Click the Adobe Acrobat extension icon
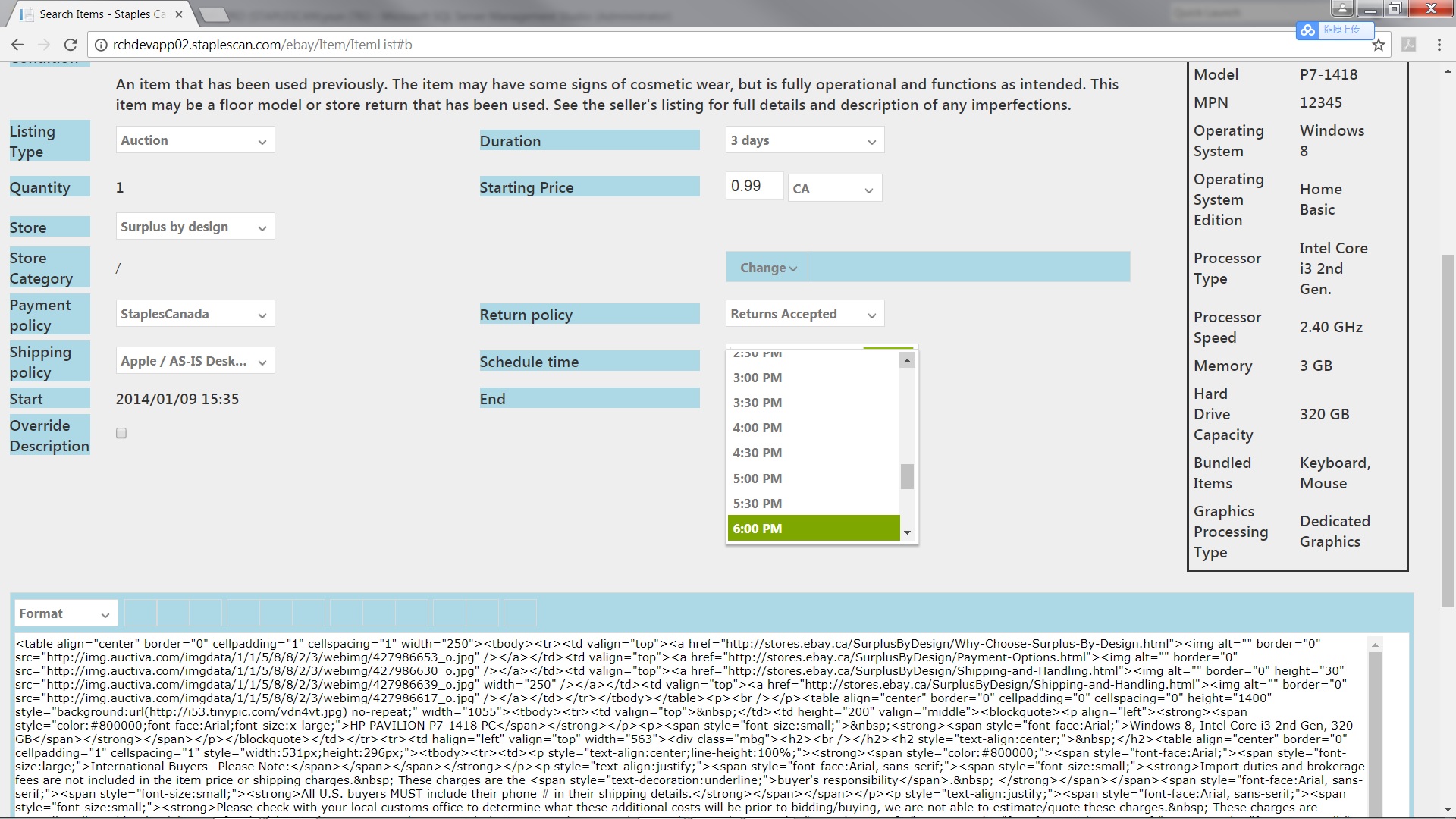 (x=1408, y=45)
